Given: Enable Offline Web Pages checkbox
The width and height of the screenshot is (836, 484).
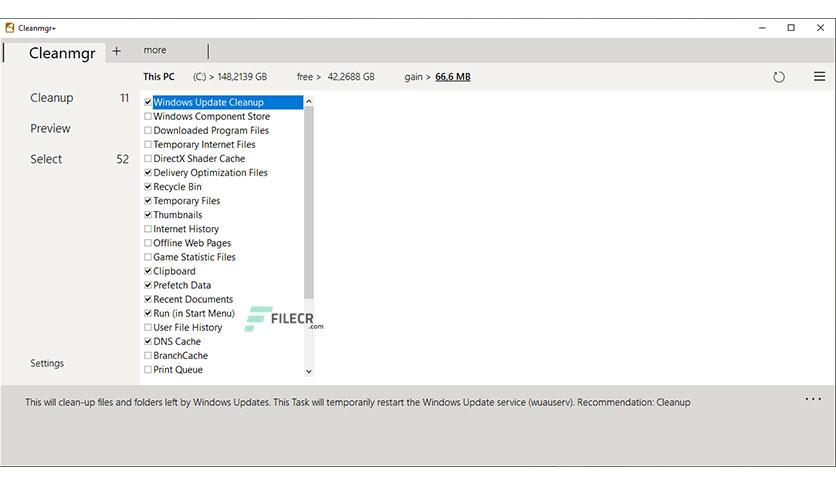Looking at the screenshot, I should pos(148,243).
